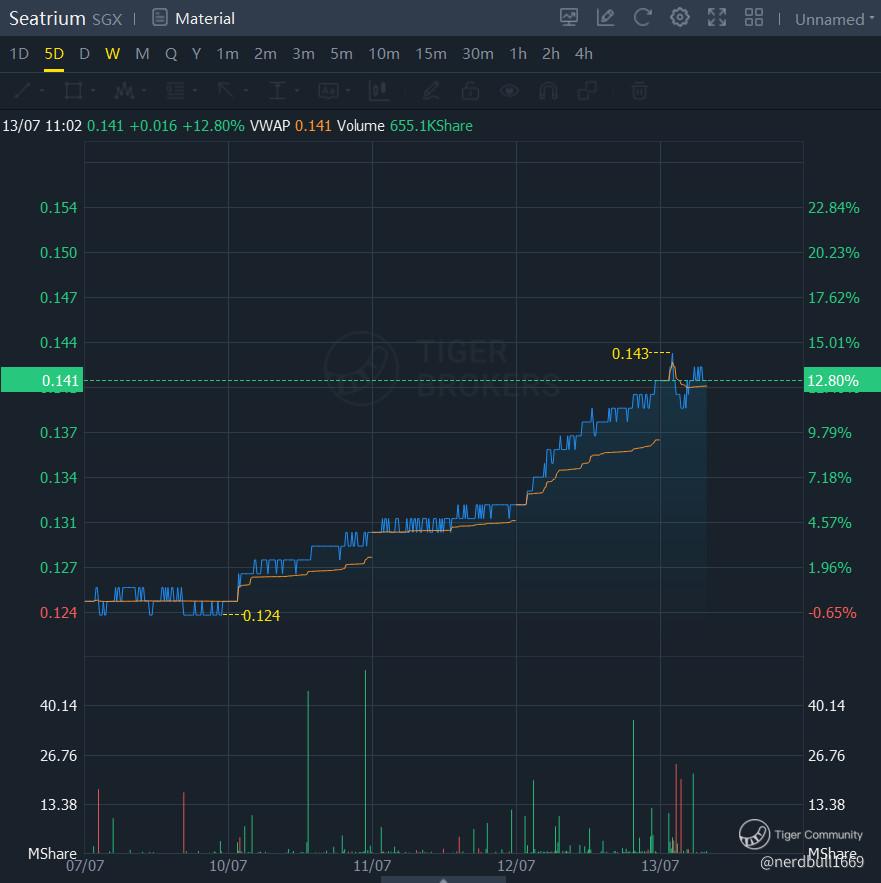Screen dimensions: 881x883
Task: Toggle drawings visibility eye icon
Action: 510,90
